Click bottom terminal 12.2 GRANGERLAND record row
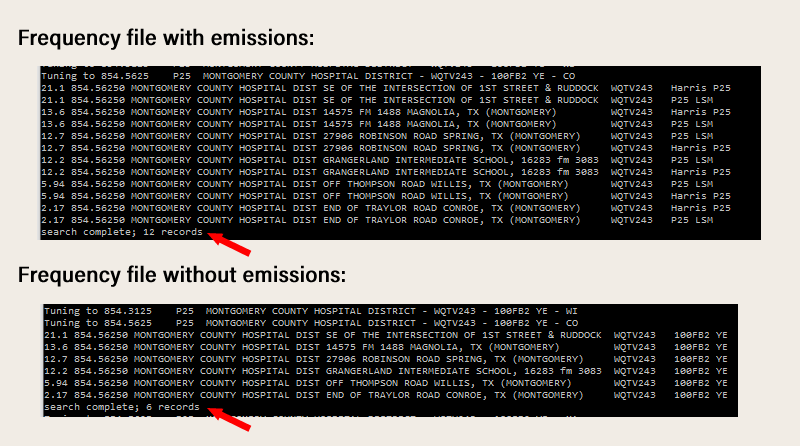 pos(386,371)
